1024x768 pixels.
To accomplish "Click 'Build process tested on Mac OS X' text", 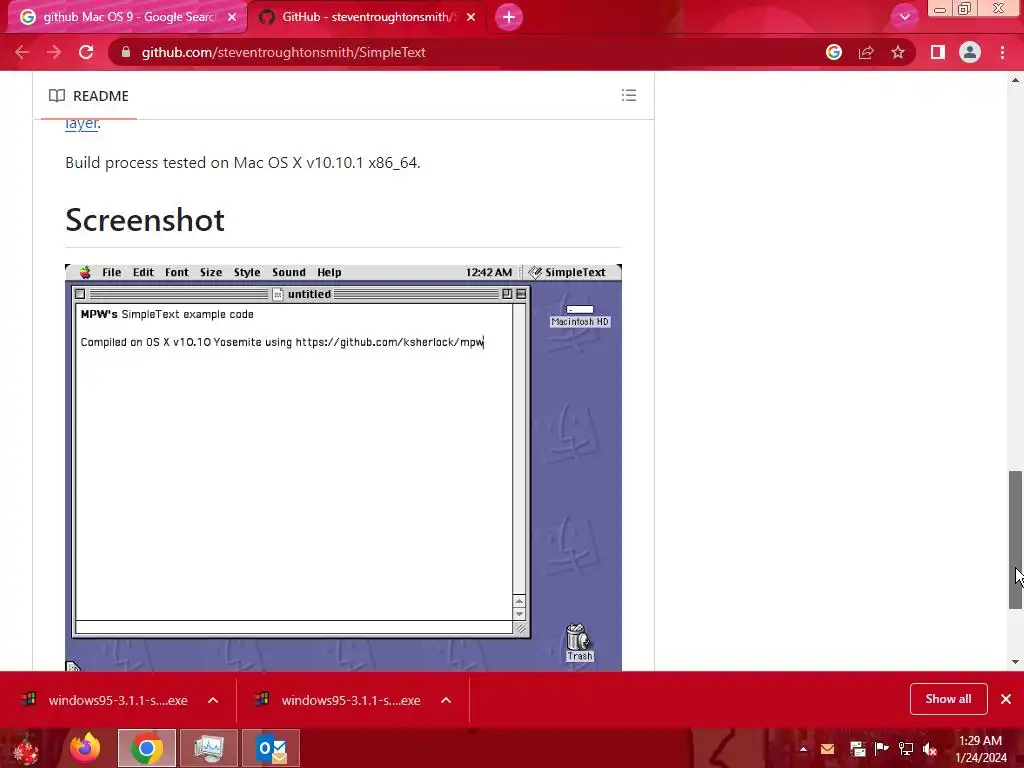I will click(243, 163).
